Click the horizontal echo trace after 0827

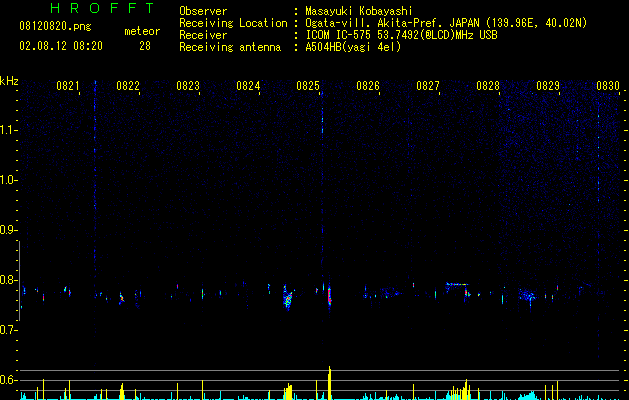tap(457, 284)
